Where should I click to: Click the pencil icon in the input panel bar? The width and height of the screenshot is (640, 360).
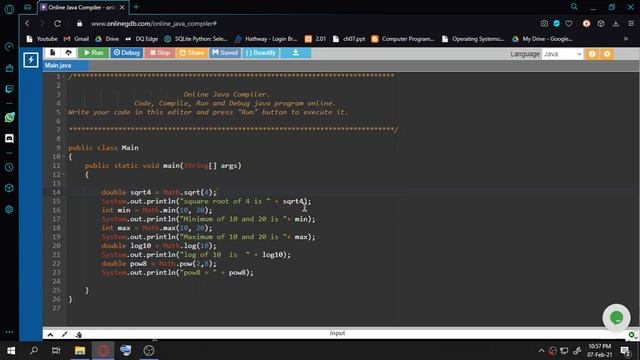64,335
